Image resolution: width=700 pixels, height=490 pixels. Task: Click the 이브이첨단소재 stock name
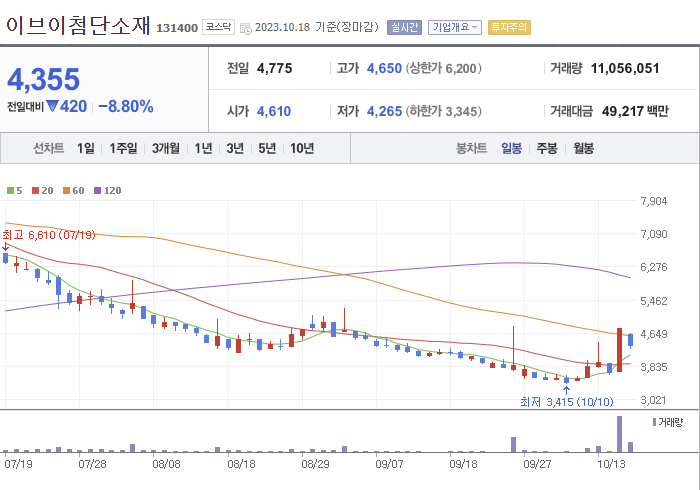click(x=78, y=25)
